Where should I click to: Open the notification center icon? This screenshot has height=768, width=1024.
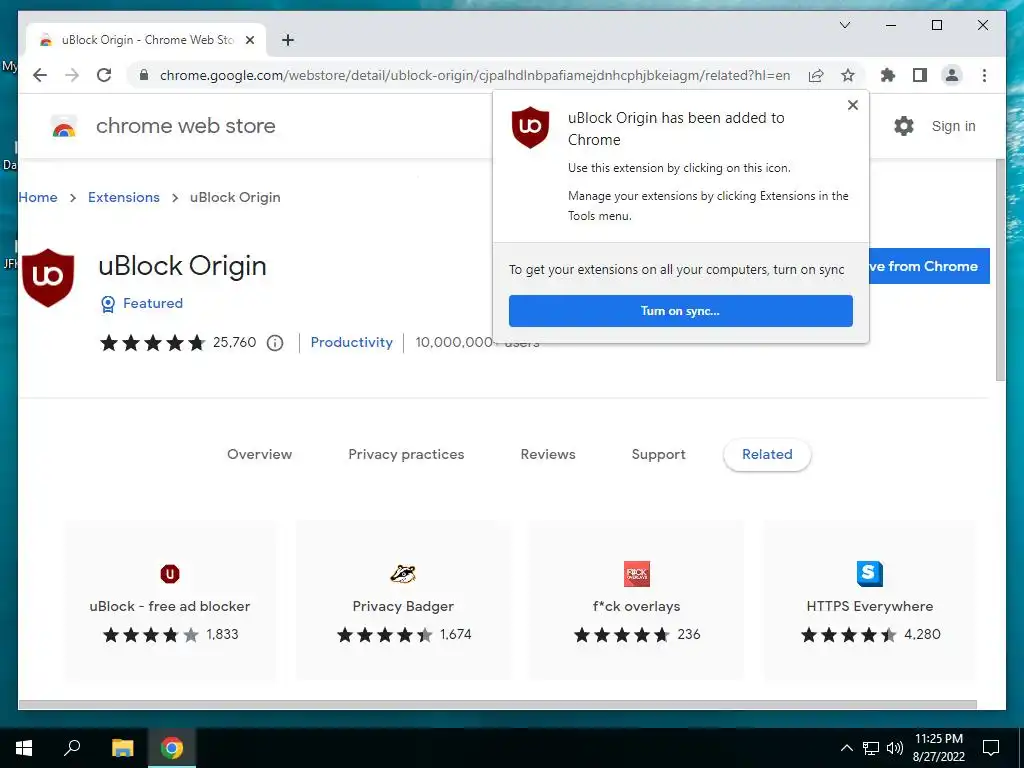click(991, 748)
